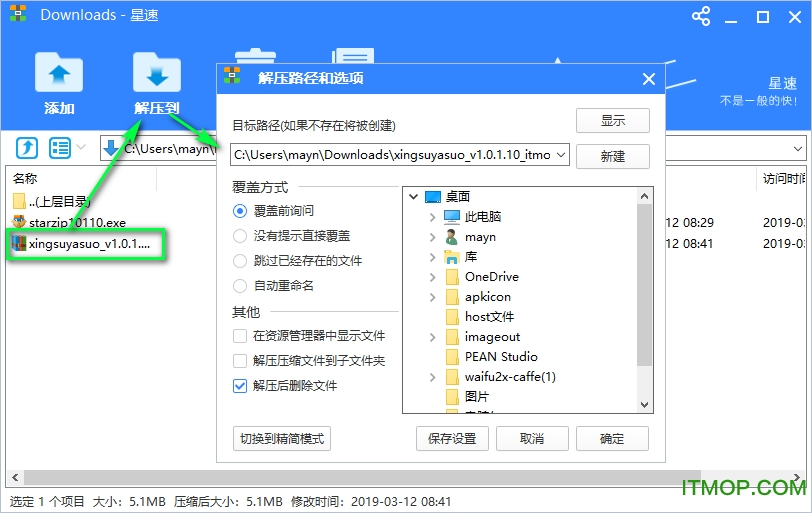This screenshot has width=812, height=513.
Task: Select 跳过已经存在的文件 radio option
Action: coord(240,261)
